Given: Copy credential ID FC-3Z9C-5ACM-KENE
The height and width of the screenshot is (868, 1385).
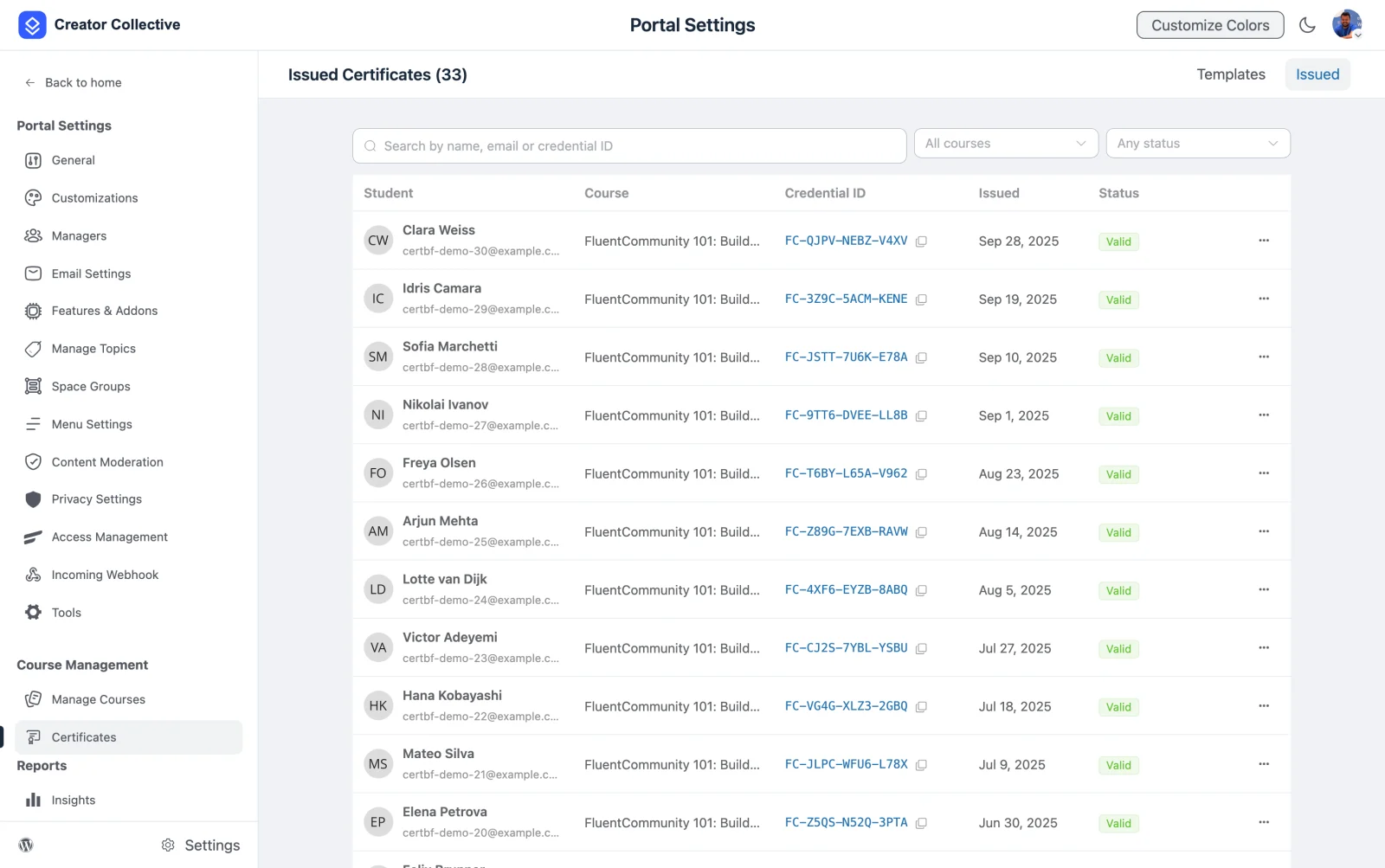Looking at the screenshot, I should click(x=921, y=299).
